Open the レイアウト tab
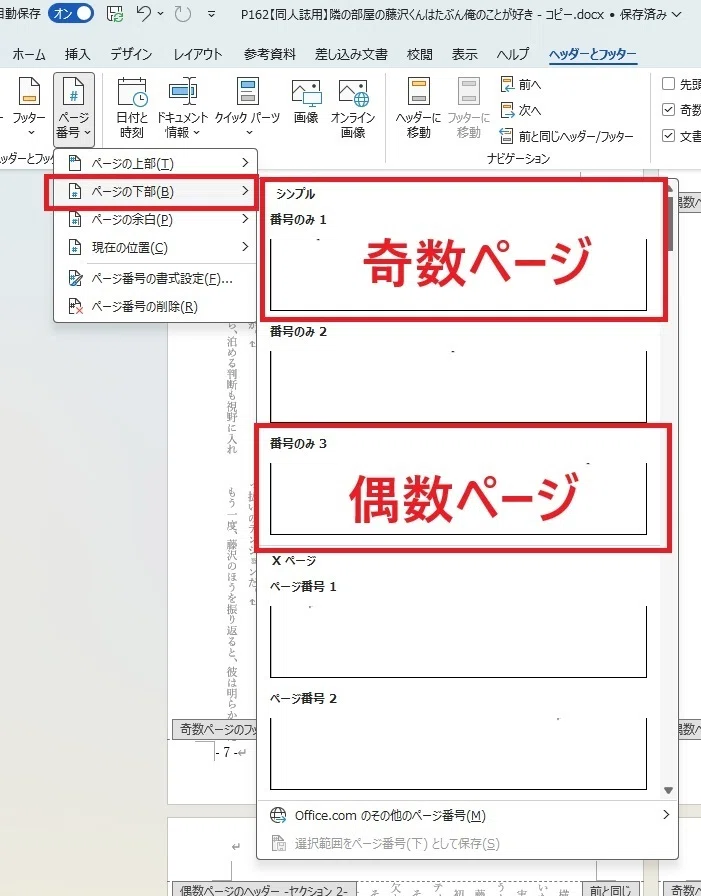 tap(198, 54)
